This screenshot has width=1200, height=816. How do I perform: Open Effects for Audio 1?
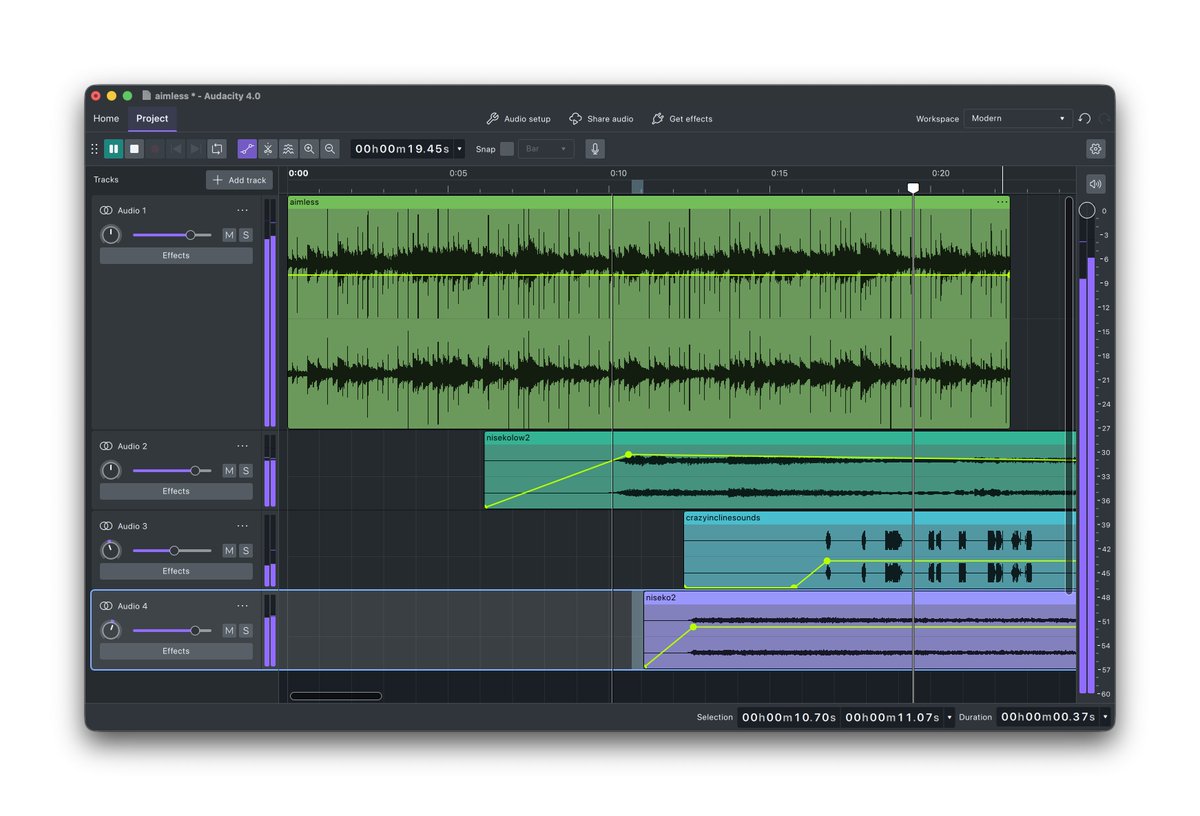(x=176, y=255)
